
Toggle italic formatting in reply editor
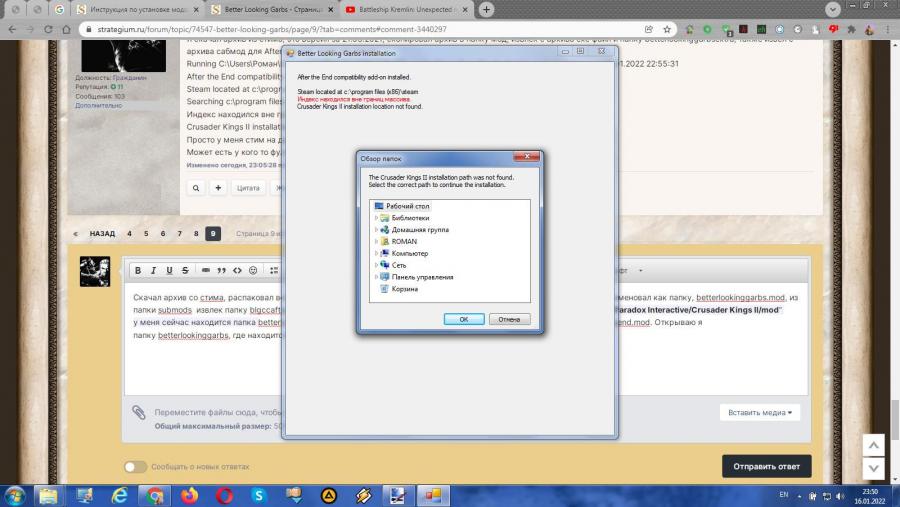(x=153, y=270)
